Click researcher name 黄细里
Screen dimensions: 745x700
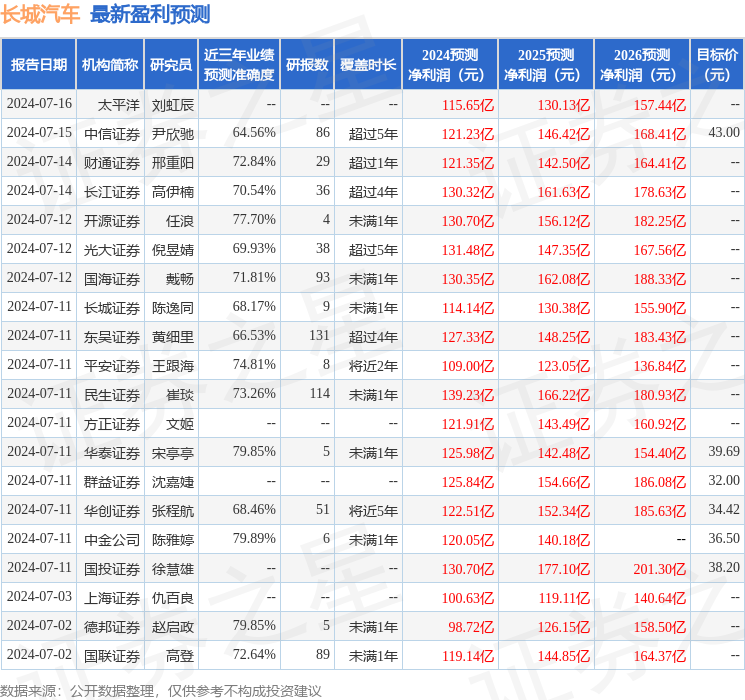[x=173, y=337]
